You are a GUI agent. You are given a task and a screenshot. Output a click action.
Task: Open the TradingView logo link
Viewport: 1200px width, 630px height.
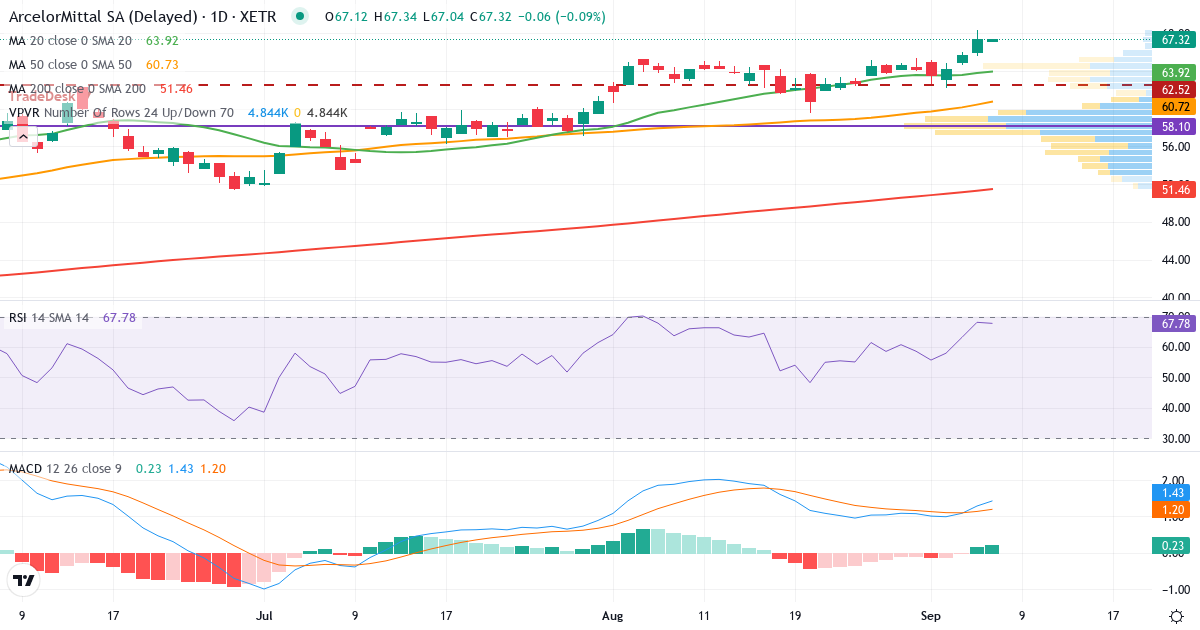(x=23, y=579)
